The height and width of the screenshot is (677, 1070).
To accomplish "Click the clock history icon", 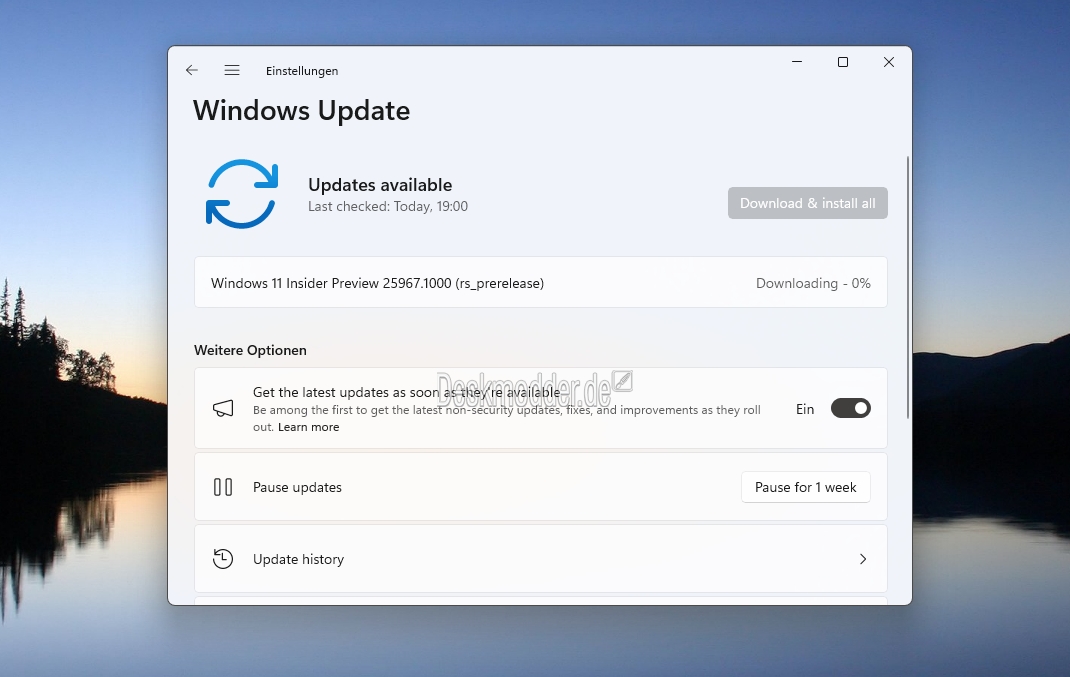I will click(223, 559).
